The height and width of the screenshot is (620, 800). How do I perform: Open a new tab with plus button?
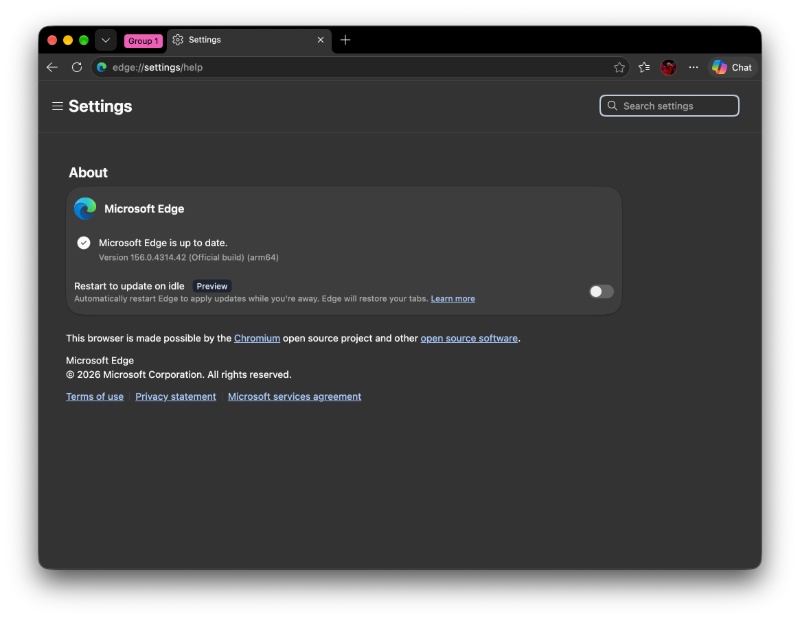click(345, 40)
